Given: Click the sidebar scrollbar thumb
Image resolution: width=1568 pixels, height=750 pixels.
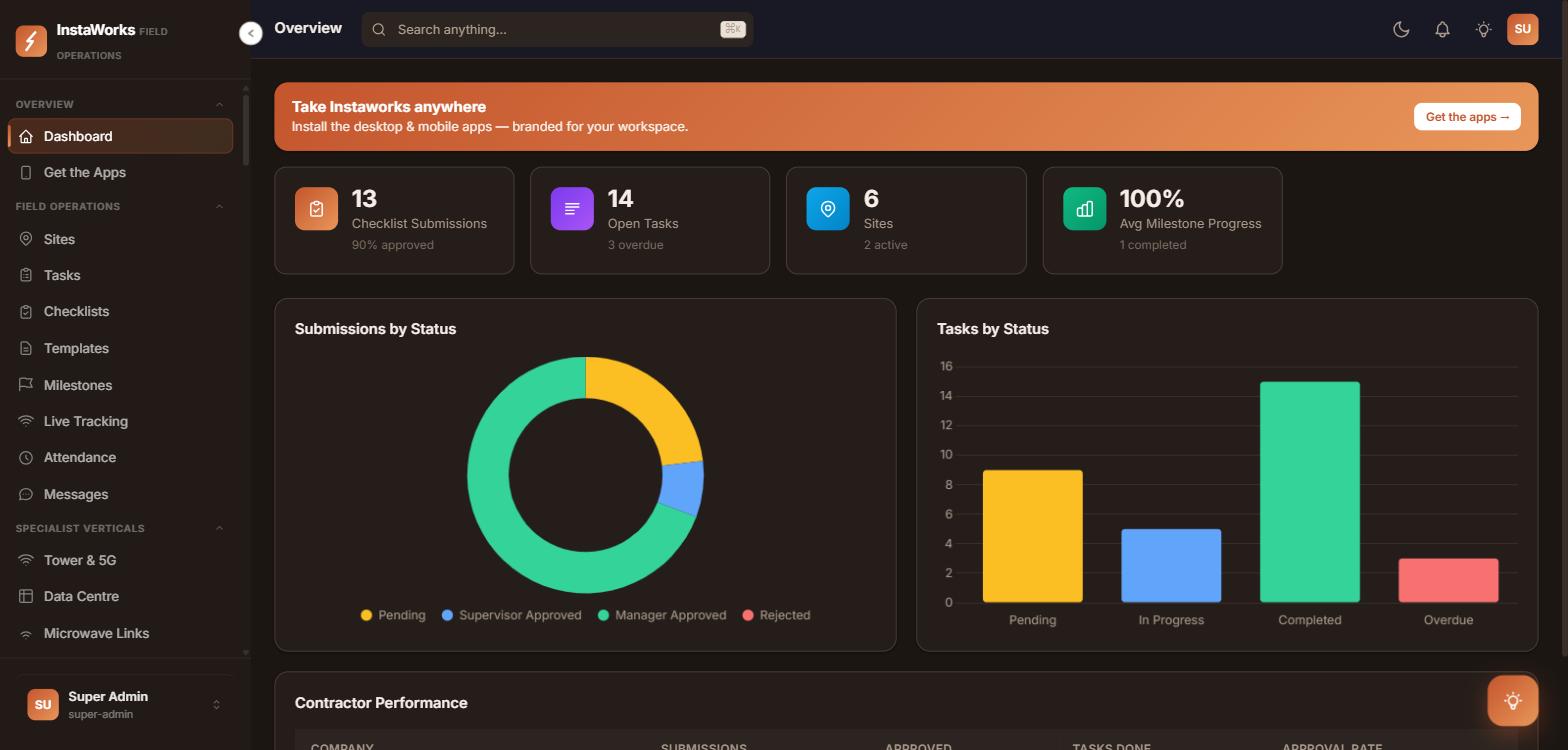Looking at the screenshot, I should click(x=246, y=129).
